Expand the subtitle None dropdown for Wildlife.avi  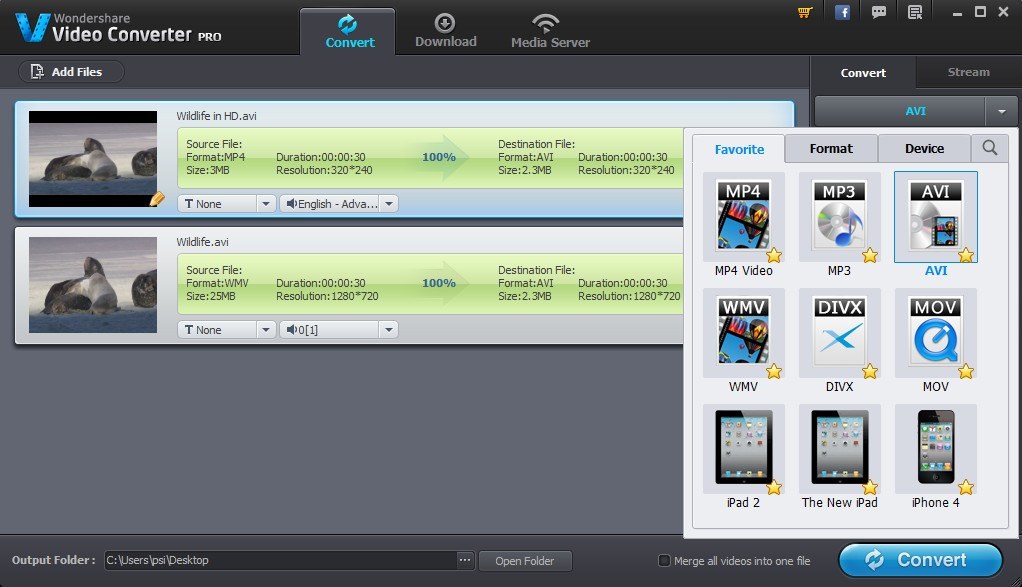tap(266, 329)
